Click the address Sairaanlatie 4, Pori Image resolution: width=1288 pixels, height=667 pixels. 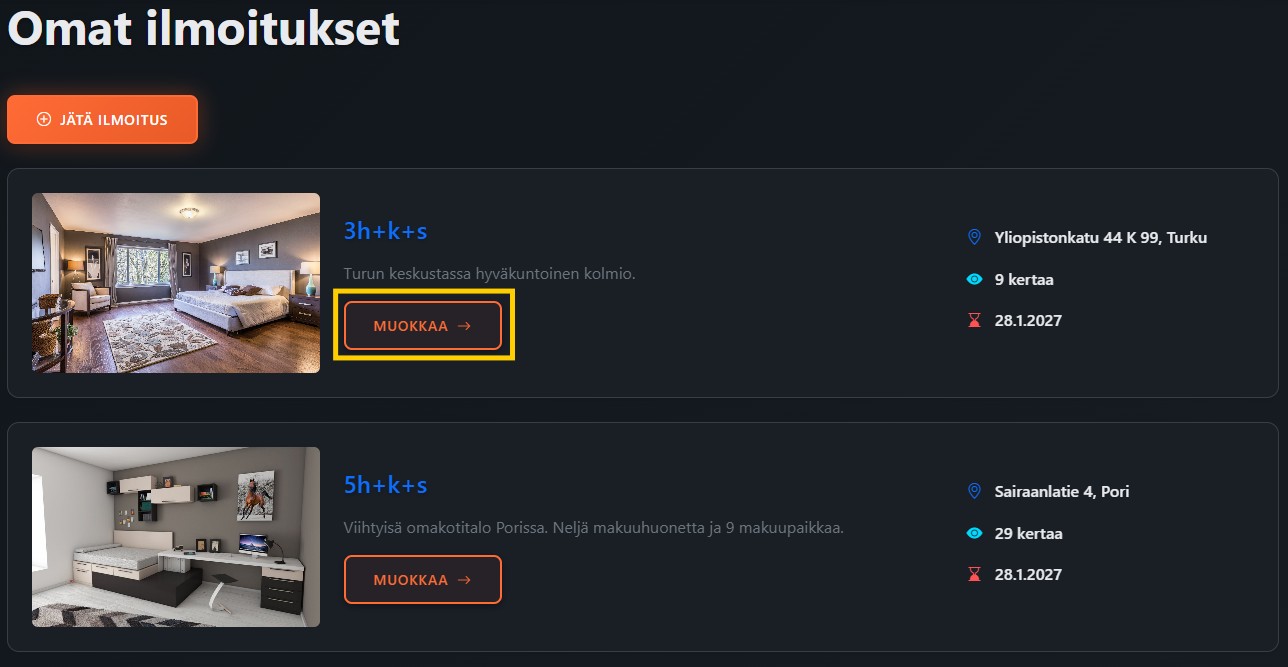(1061, 492)
